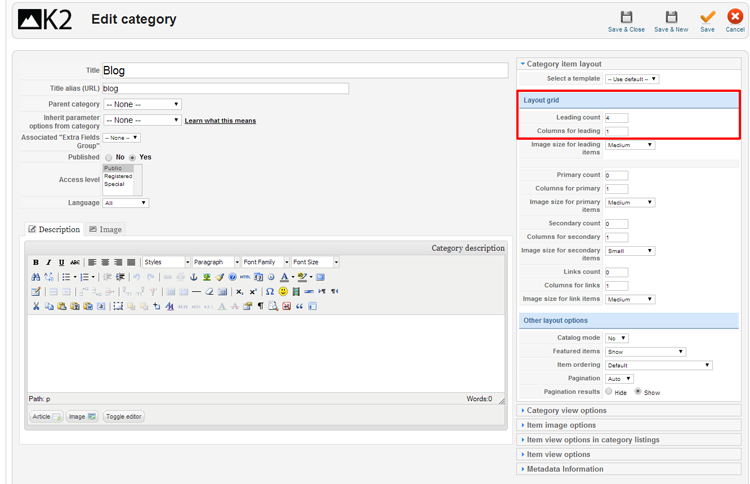This screenshot has height=484, width=750.
Task: Insert an anchor with the anchor icon
Action: [x=194, y=277]
